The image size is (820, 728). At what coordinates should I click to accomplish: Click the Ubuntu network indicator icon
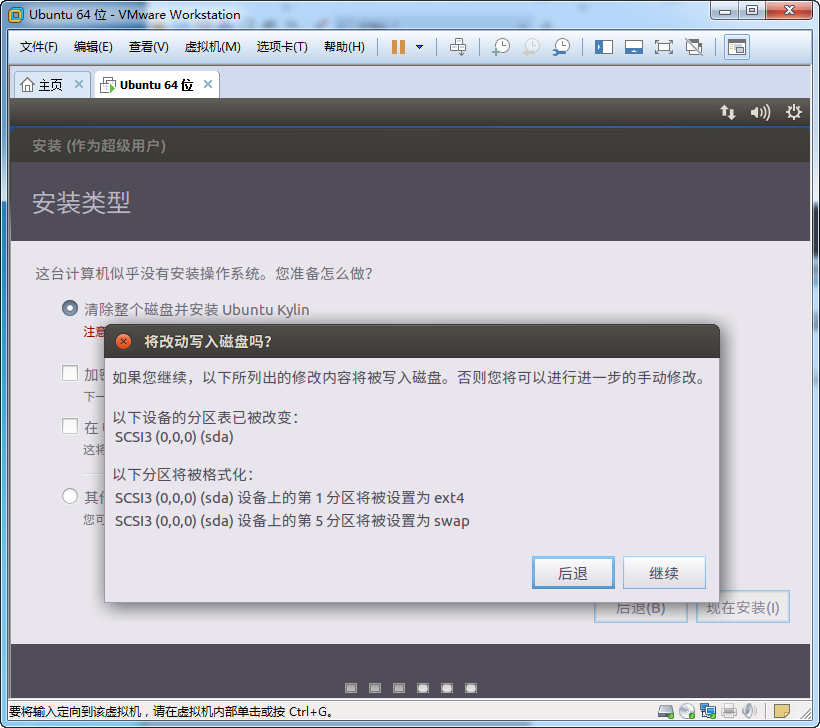pyautogui.click(x=727, y=112)
